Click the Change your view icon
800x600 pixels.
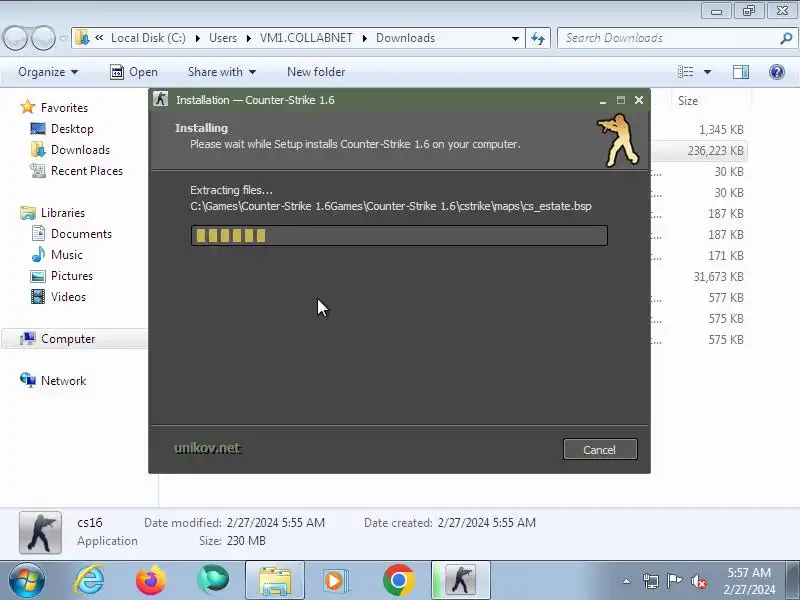(685, 72)
